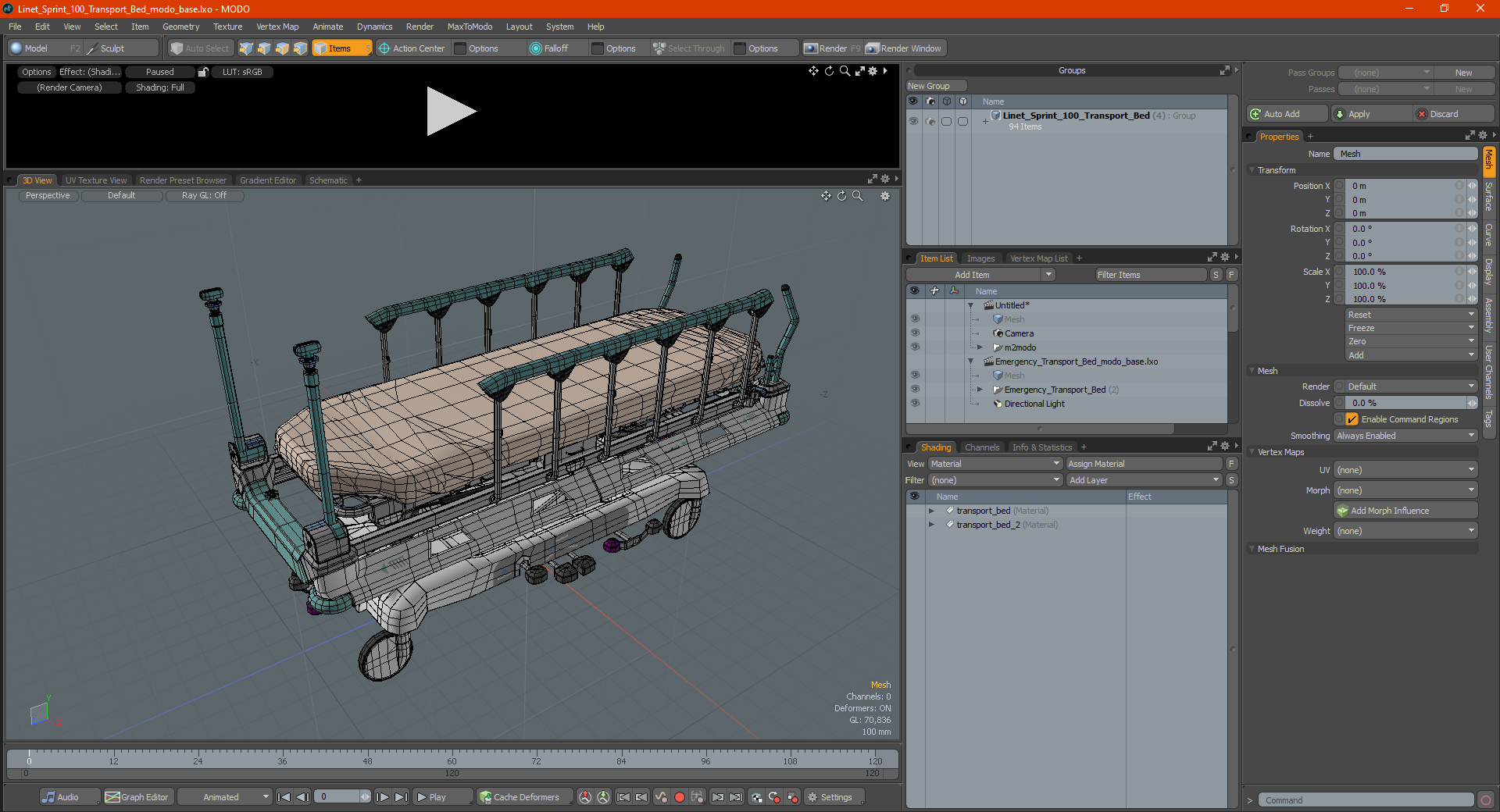Open 3D viewport gear settings

point(885,196)
